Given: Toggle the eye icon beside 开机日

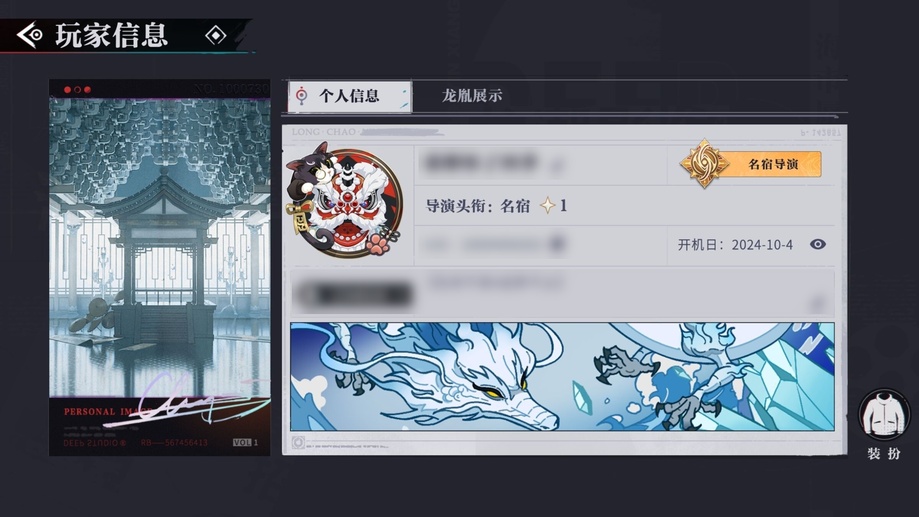Looking at the screenshot, I should (818, 244).
